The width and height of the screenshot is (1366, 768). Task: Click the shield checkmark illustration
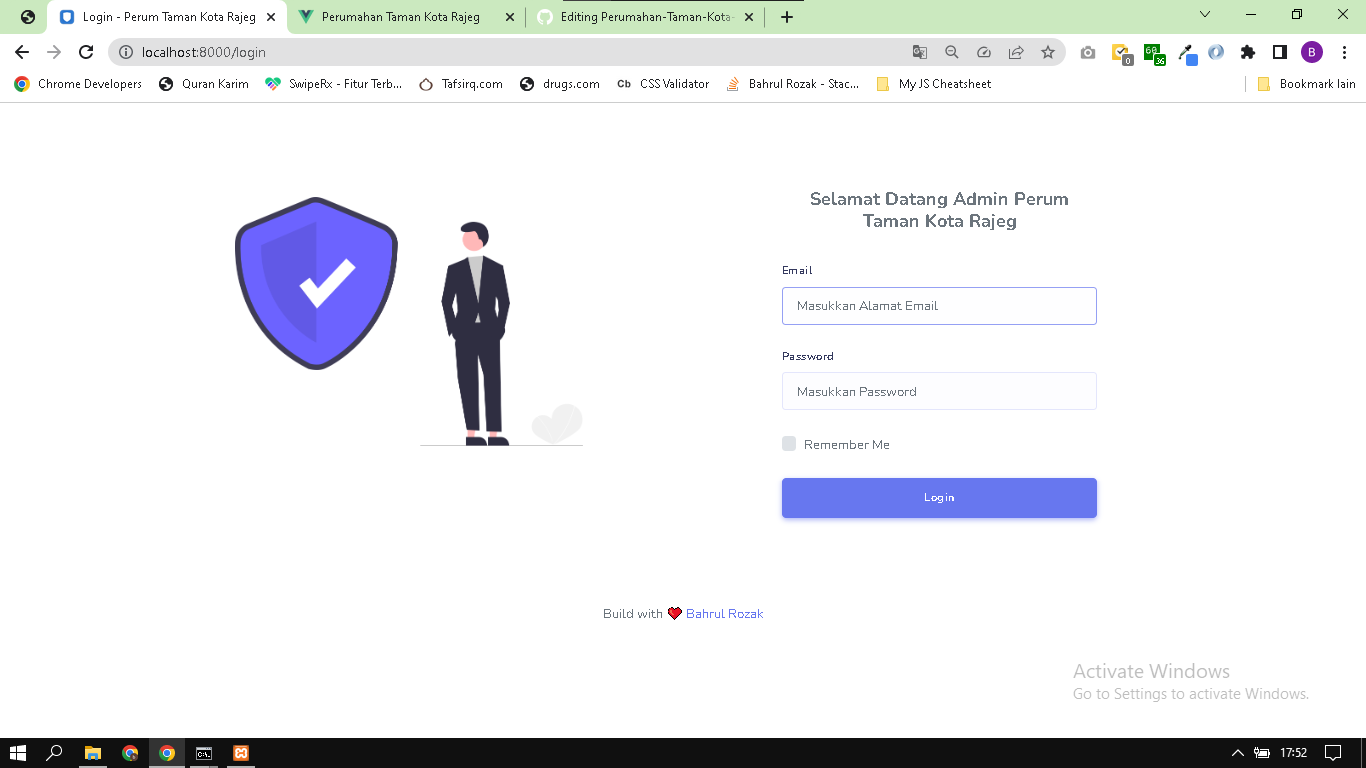[316, 283]
